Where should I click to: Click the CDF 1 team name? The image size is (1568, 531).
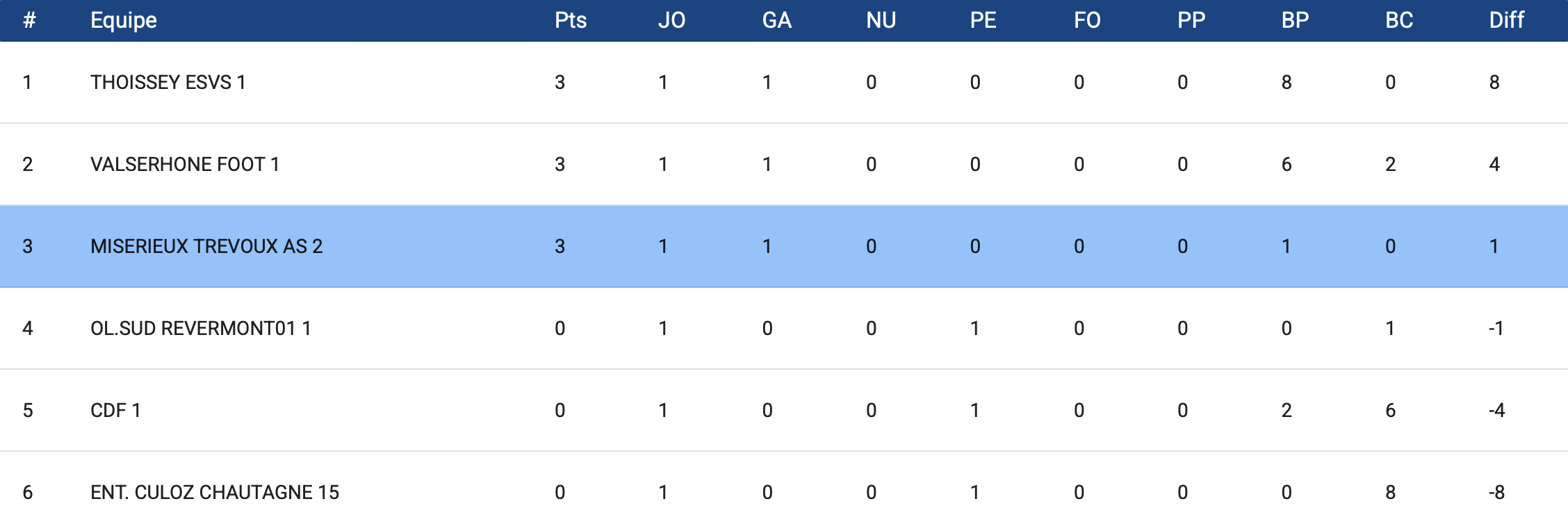pos(115,411)
